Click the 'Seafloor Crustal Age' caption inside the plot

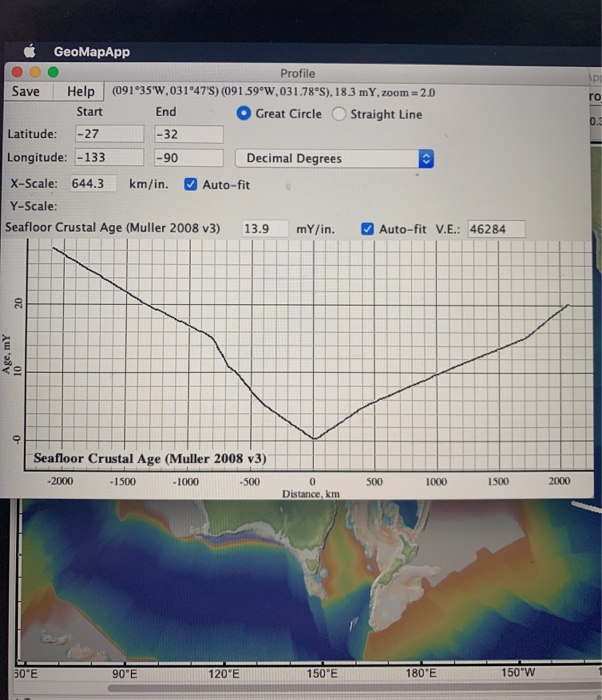[x=150, y=458]
